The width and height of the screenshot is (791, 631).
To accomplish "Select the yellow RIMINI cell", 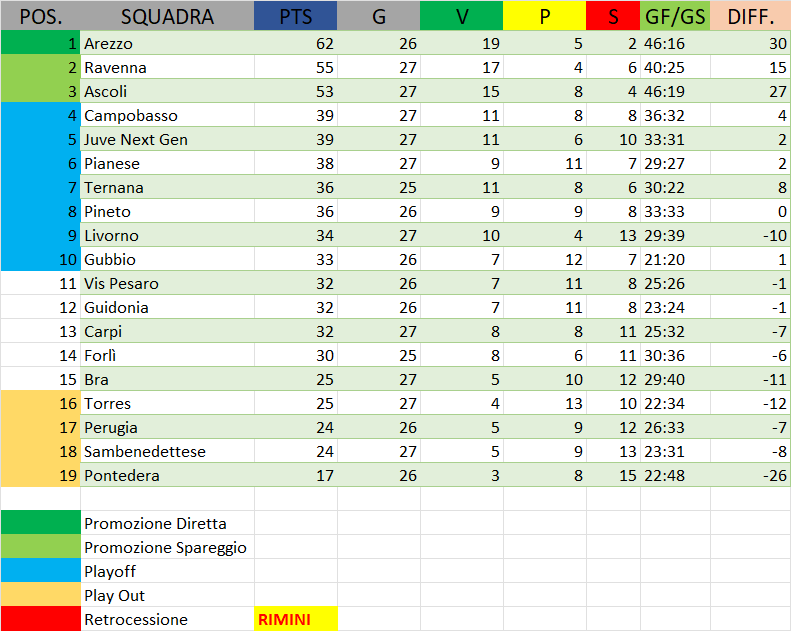I will click(296, 619).
